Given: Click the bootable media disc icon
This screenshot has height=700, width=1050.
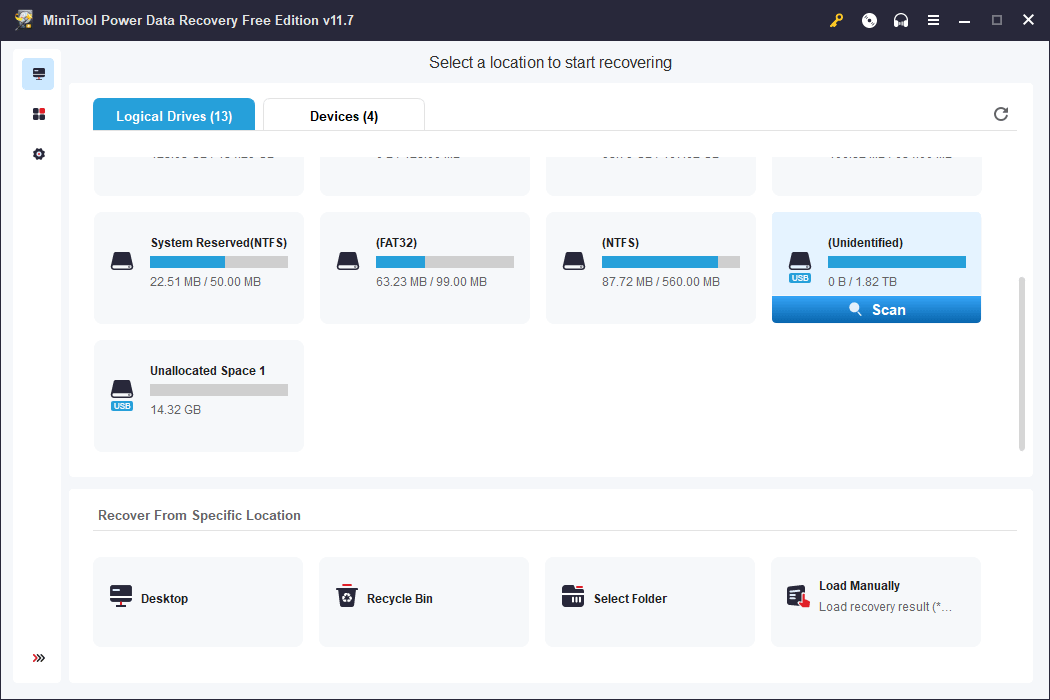Looking at the screenshot, I should click(x=869, y=20).
